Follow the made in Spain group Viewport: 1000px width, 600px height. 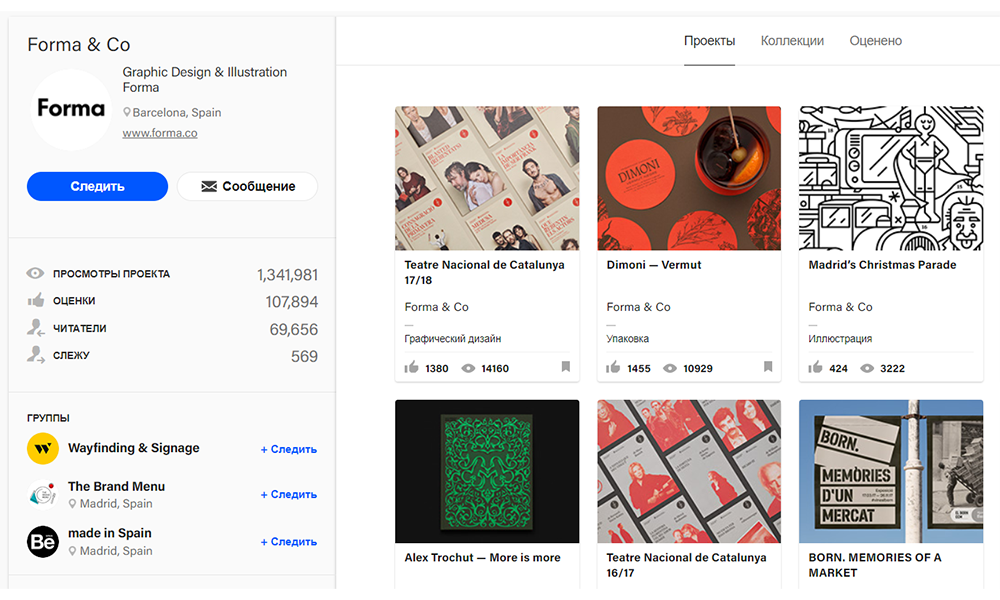[289, 541]
